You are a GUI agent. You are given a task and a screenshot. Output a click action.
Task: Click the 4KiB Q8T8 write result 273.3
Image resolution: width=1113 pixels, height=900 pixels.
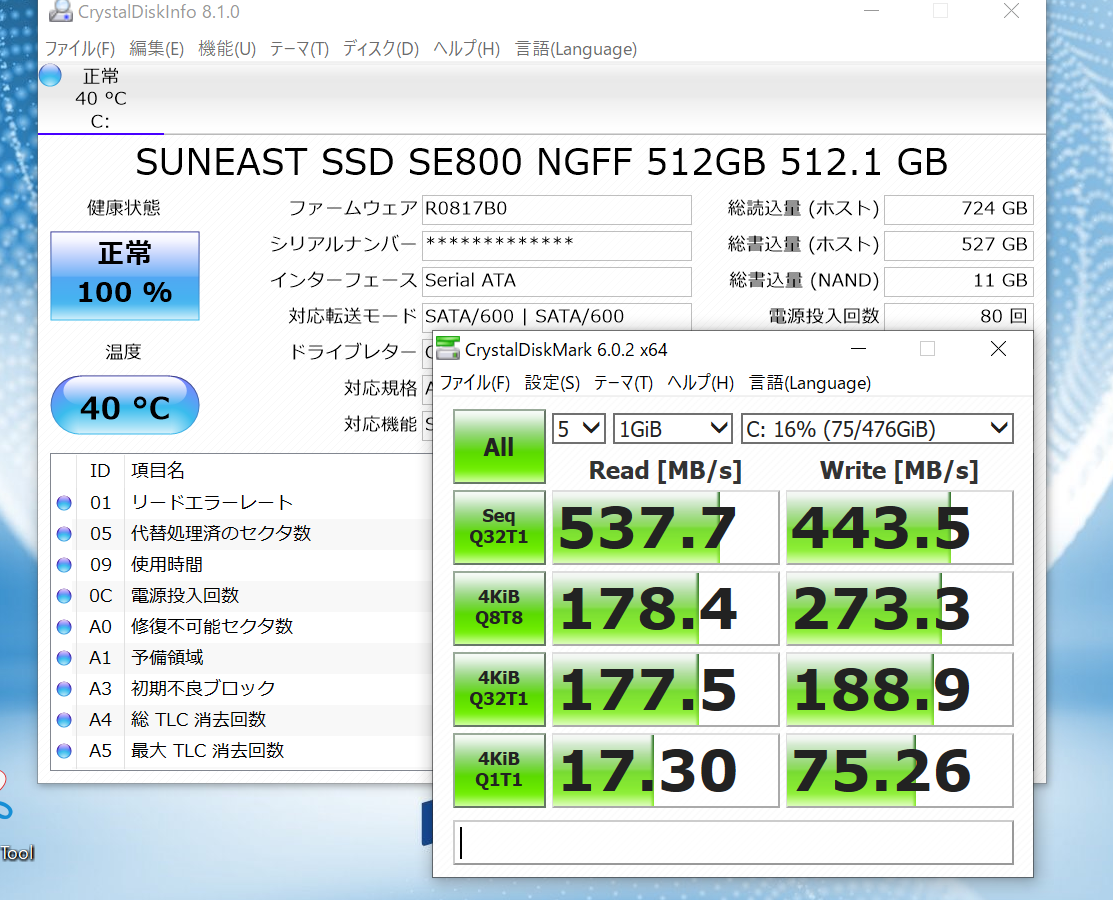[899, 608]
